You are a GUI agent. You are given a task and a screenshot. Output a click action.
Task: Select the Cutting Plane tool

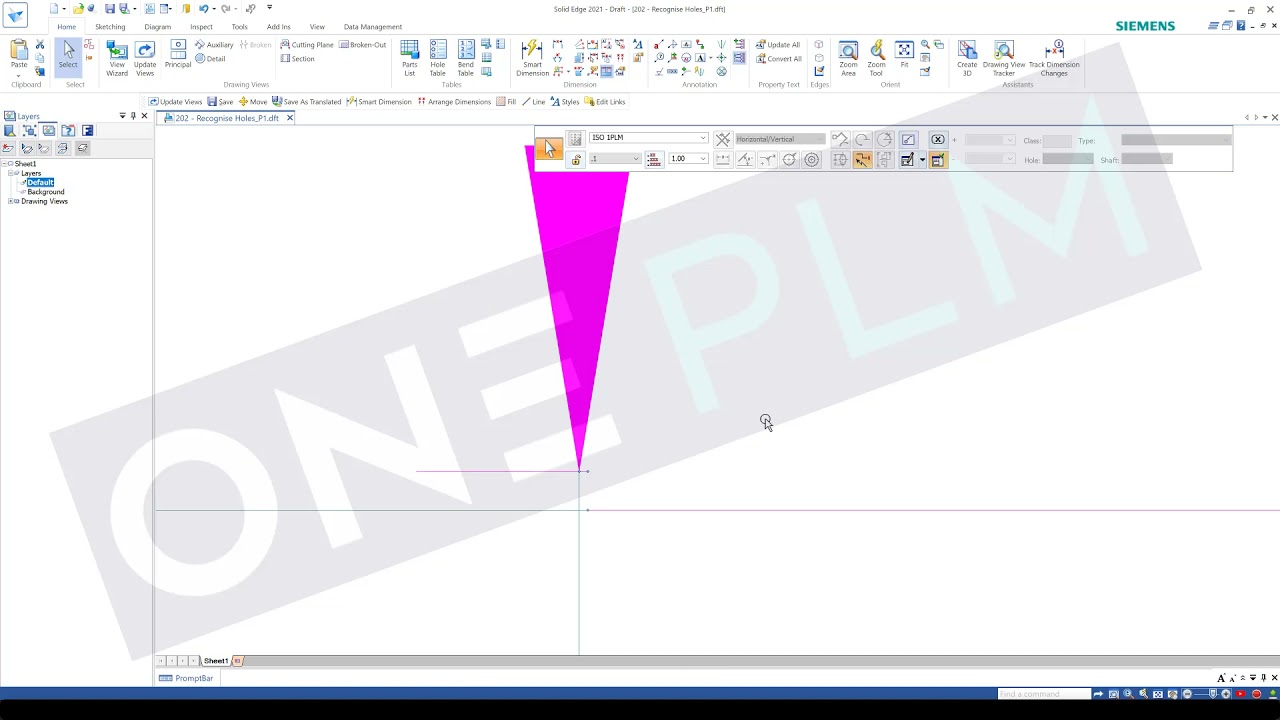click(307, 45)
